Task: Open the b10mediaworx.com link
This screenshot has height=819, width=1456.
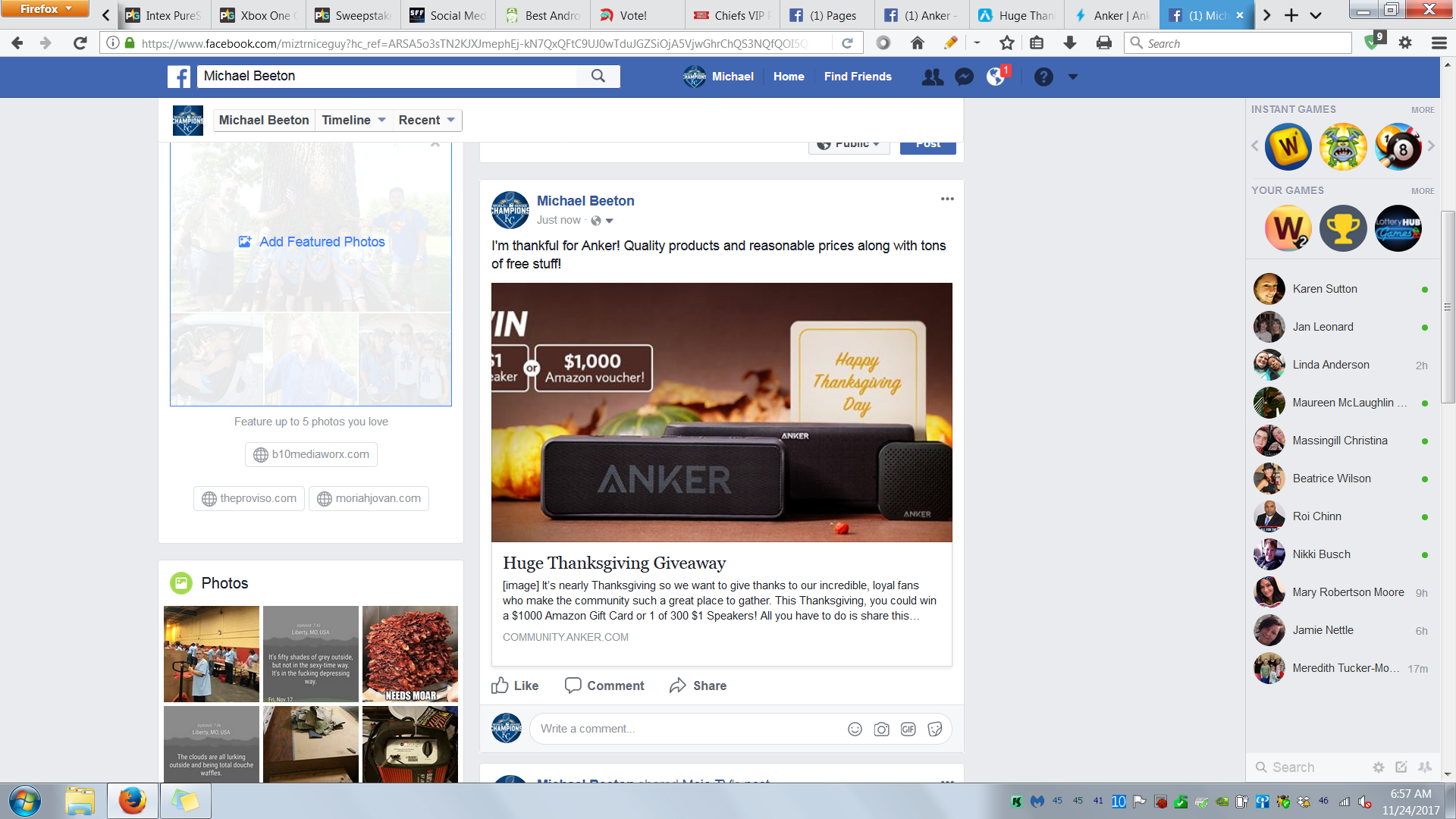Action: click(x=311, y=454)
